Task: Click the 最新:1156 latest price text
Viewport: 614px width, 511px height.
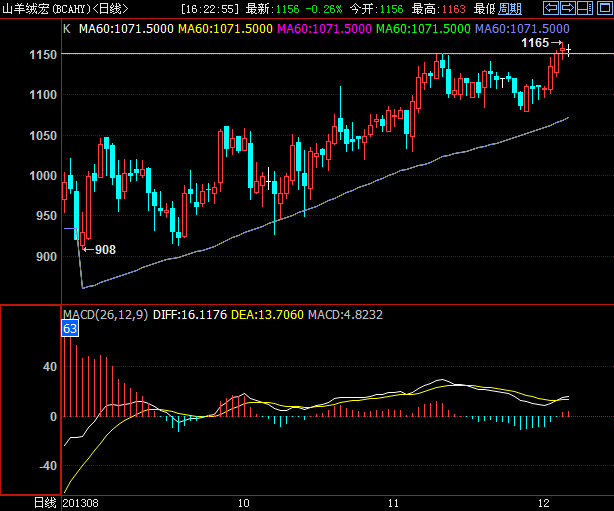Action: [x=273, y=9]
